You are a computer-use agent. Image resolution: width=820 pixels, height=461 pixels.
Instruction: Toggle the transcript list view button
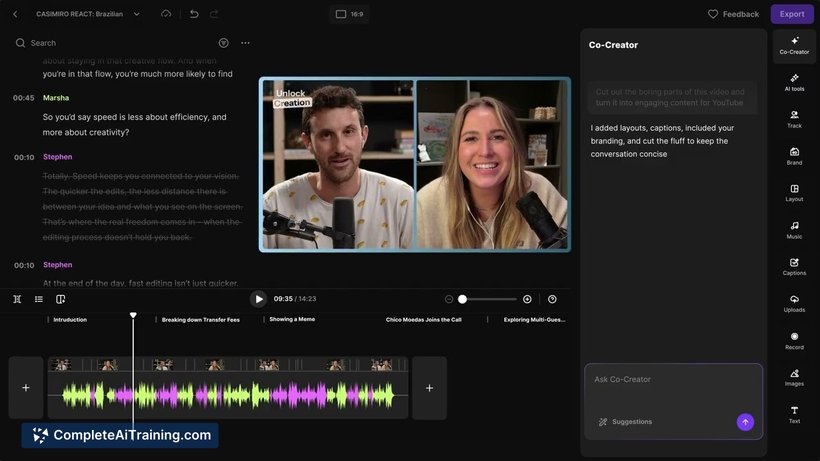[39, 299]
